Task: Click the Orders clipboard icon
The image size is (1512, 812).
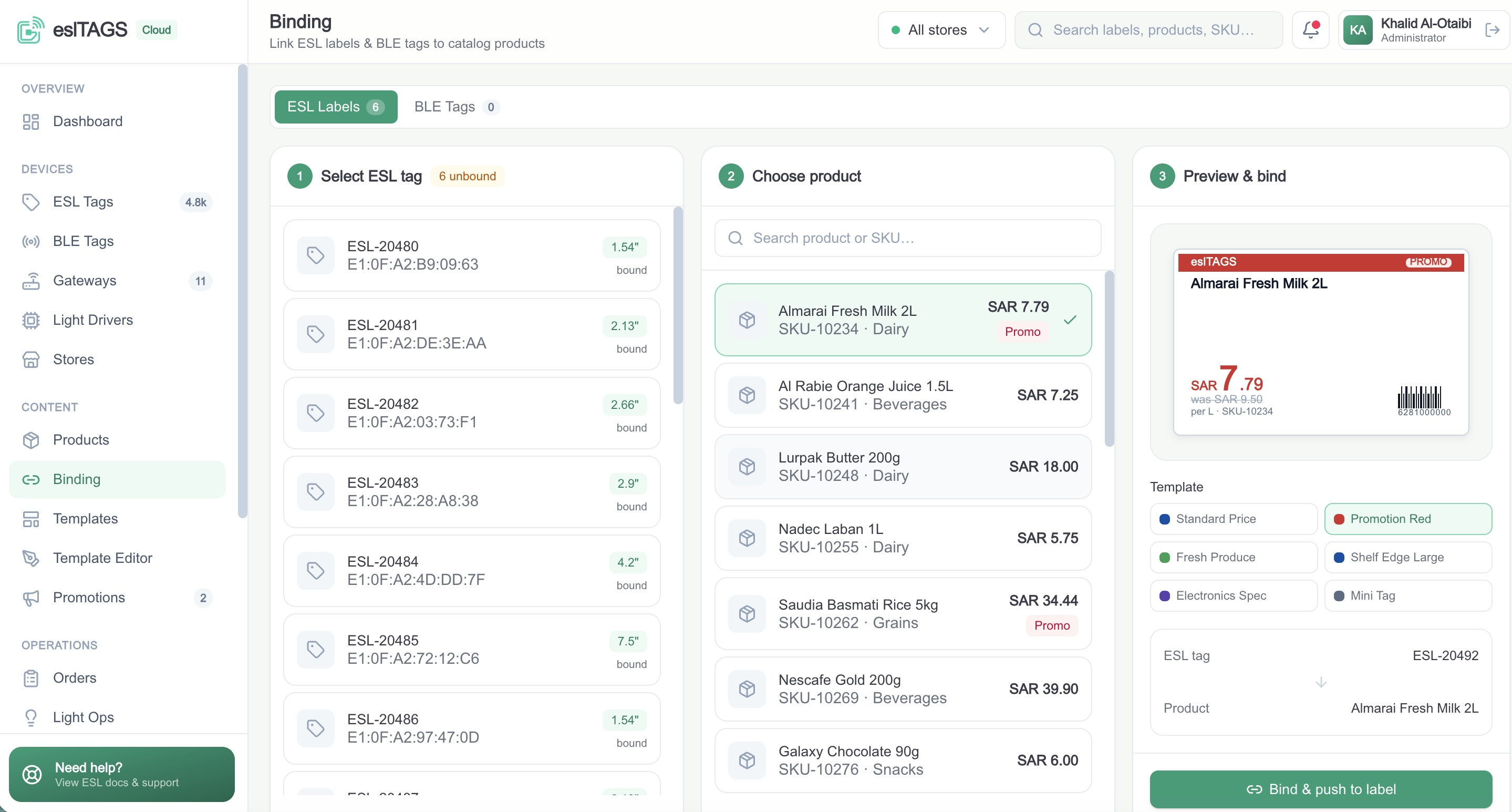Action: click(x=30, y=678)
